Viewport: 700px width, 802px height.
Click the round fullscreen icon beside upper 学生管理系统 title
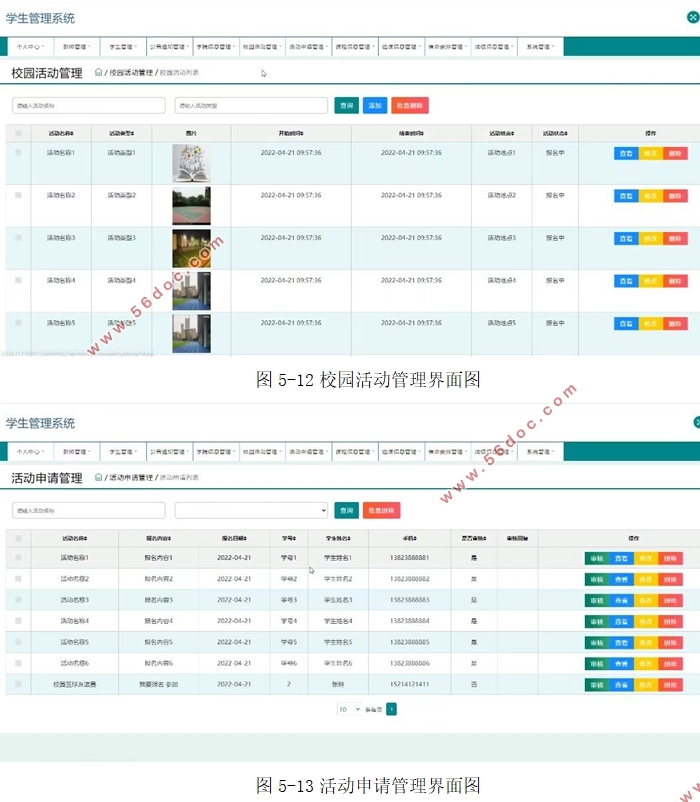[693, 17]
